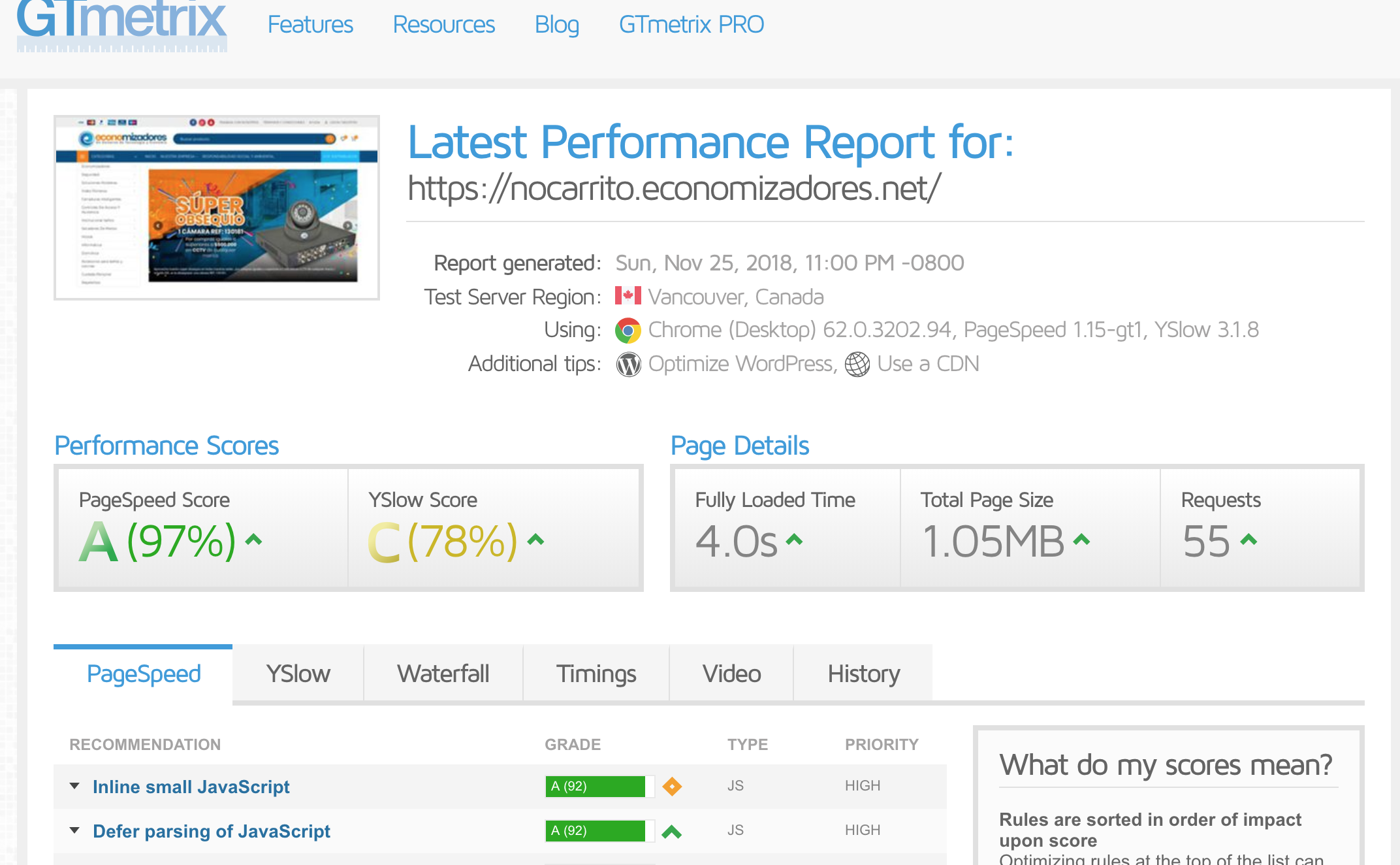Expand Inline small JavaScript disclosure triangle
Screen dimensions: 1400x865
coord(74,786)
